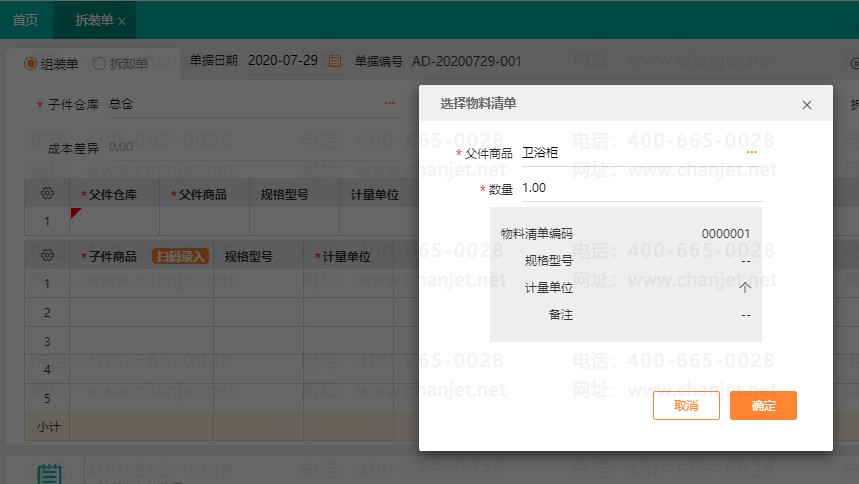Open gear settings for the 父件仓库 table
This screenshot has height=484, width=859.
(x=46, y=193)
